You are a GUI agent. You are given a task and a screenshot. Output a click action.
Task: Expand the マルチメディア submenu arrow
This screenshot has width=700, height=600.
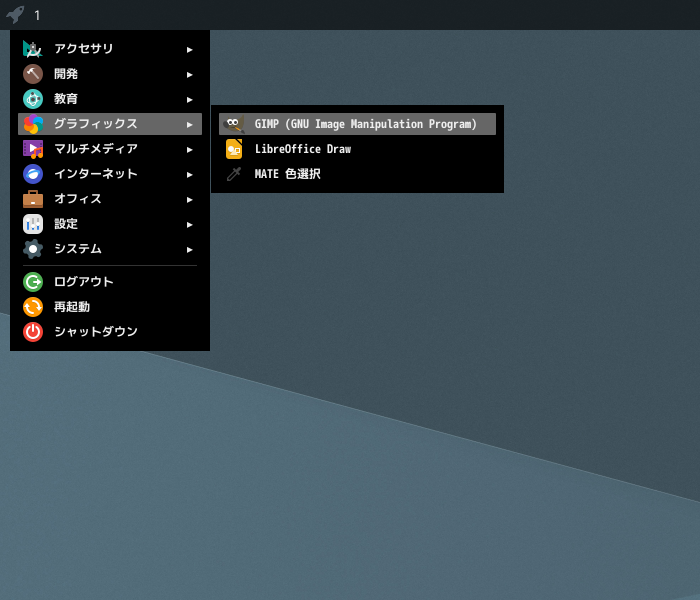coord(190,150)
